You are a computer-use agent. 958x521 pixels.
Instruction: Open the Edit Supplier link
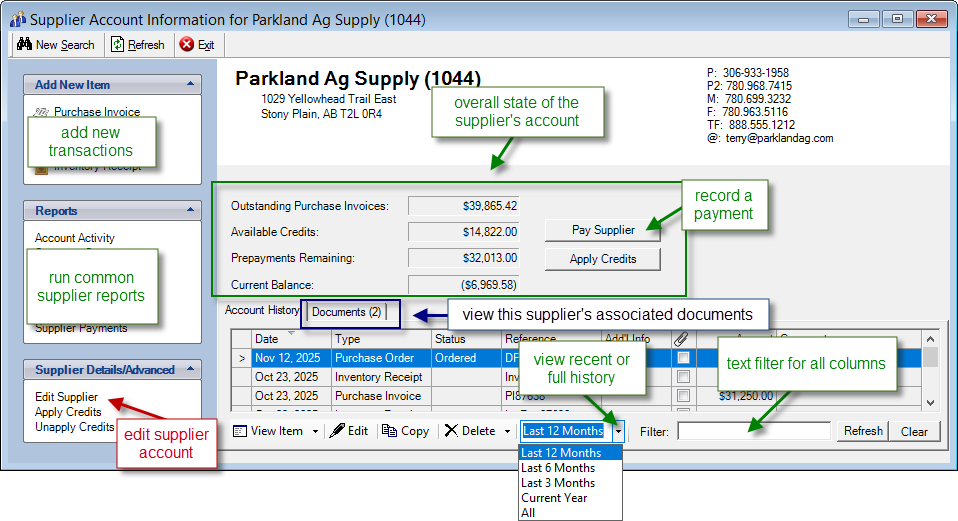coord(66,397)
